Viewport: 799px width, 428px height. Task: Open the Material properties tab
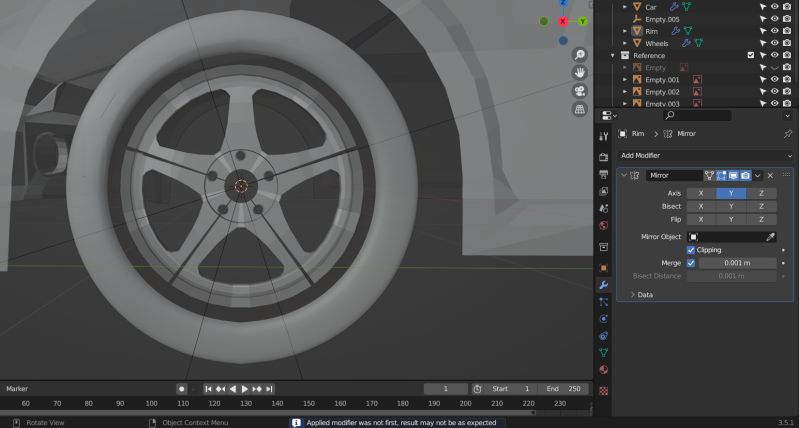[x=603, y=370]
